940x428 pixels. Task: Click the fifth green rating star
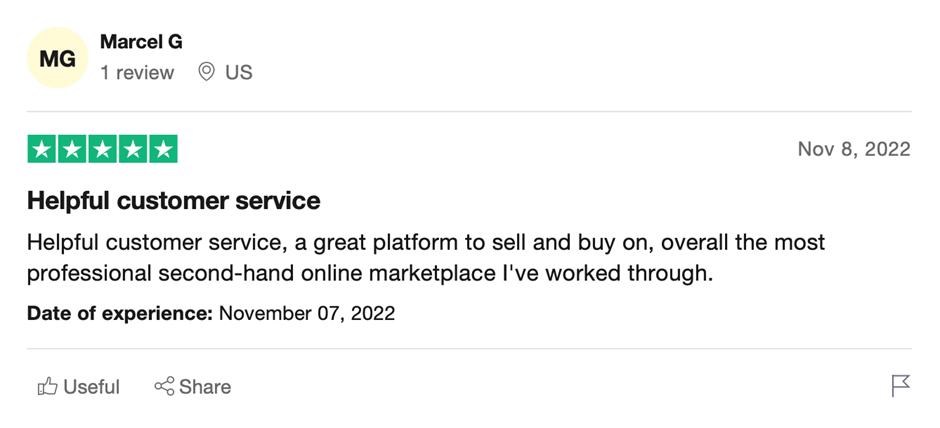(163, 149)
